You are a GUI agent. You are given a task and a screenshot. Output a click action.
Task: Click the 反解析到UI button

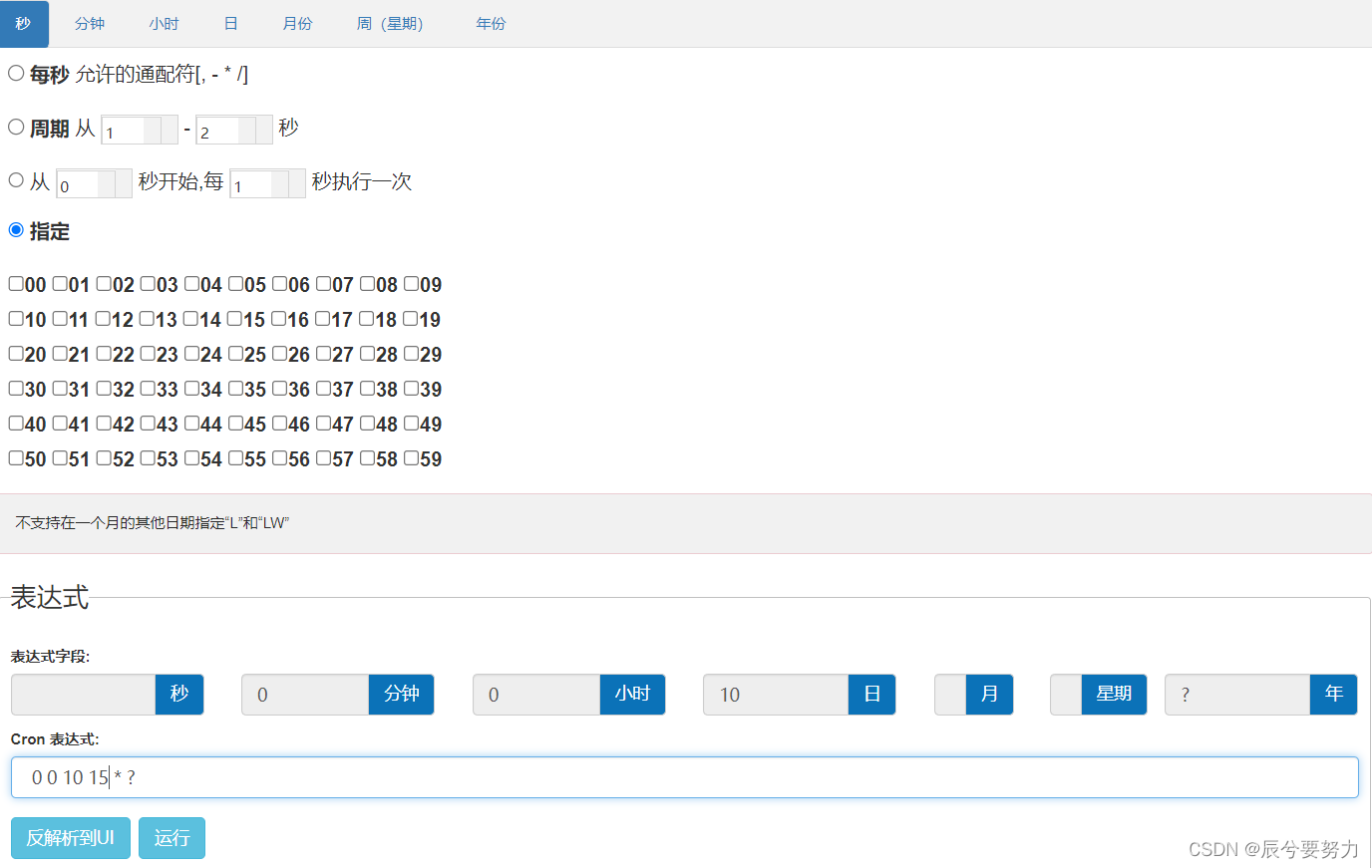coord(70,837)
